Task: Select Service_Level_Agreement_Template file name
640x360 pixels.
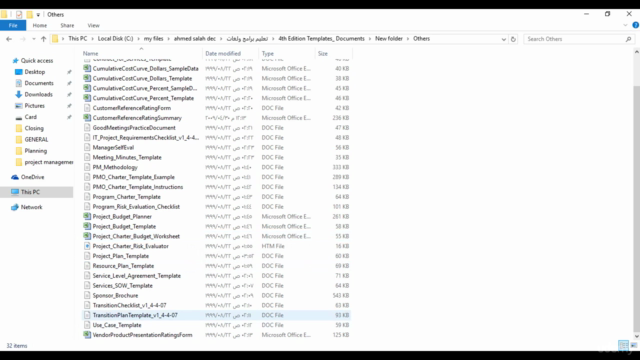Action: [137, 276]
